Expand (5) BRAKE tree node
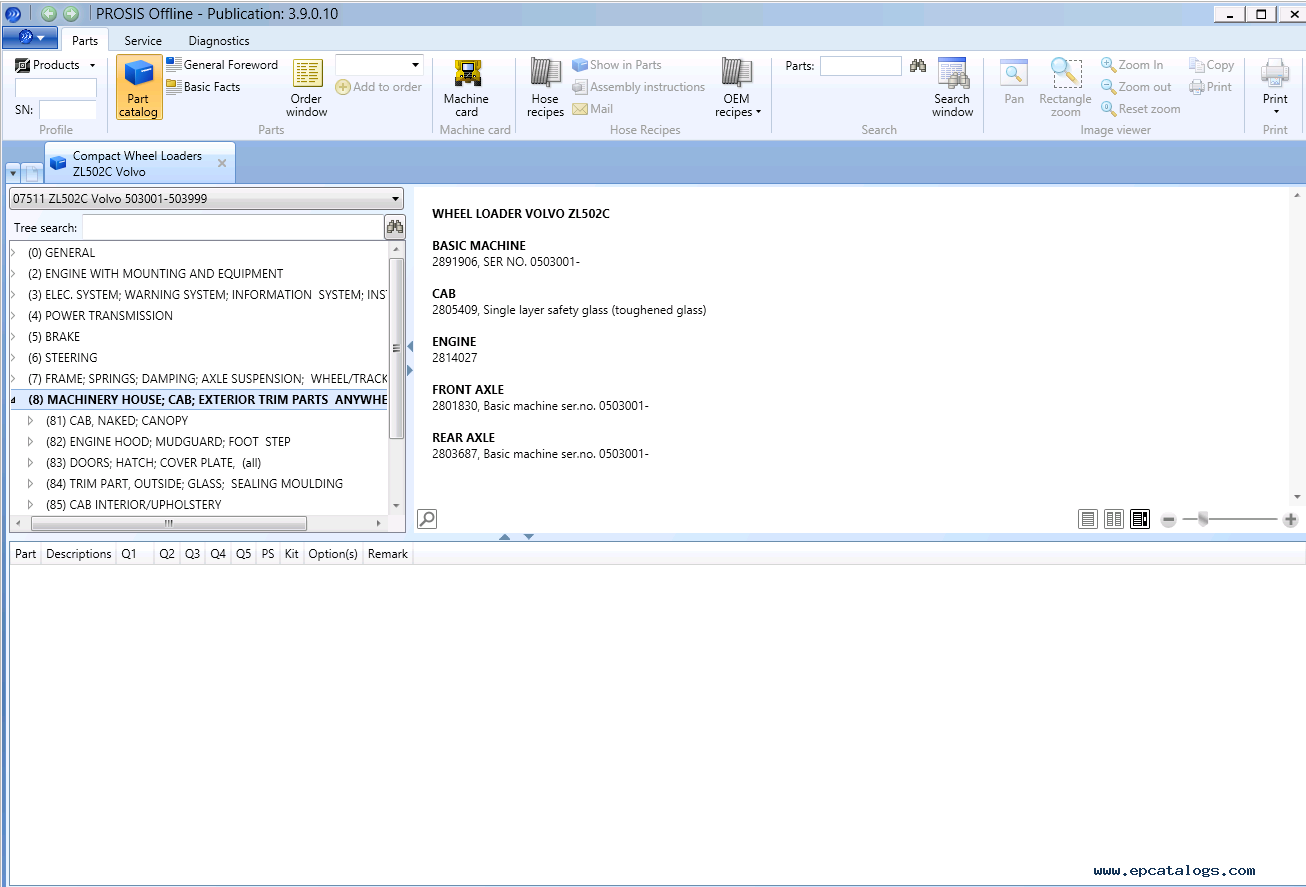Image resolution: width=1306 pixels, height=887 pixels. click(14, 337)
